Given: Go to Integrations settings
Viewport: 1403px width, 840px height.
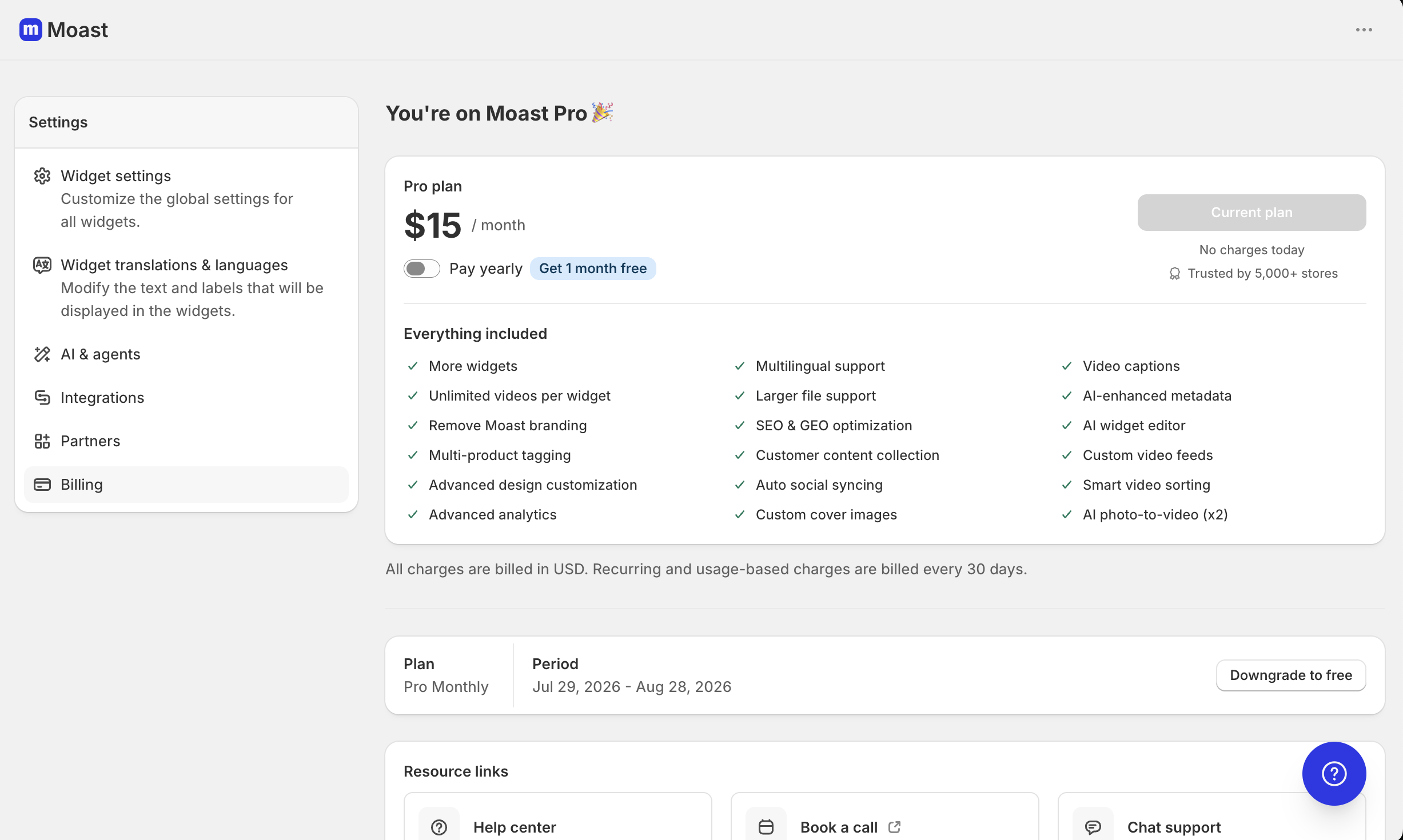Looking at the screenshot, I should [x=186, y=398].
